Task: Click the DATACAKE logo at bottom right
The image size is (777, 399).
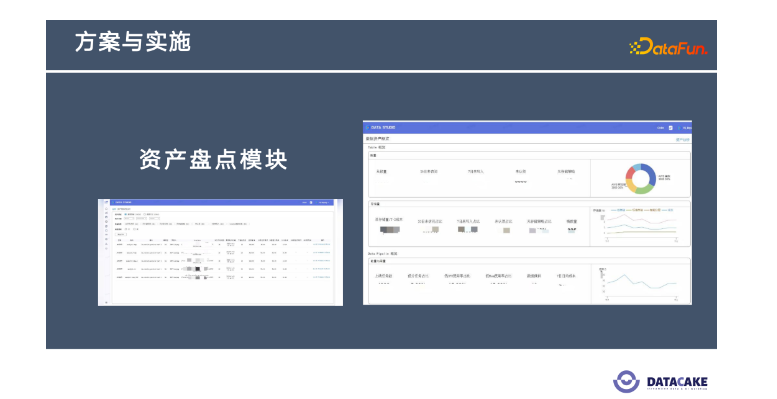Action: [660, 382]
